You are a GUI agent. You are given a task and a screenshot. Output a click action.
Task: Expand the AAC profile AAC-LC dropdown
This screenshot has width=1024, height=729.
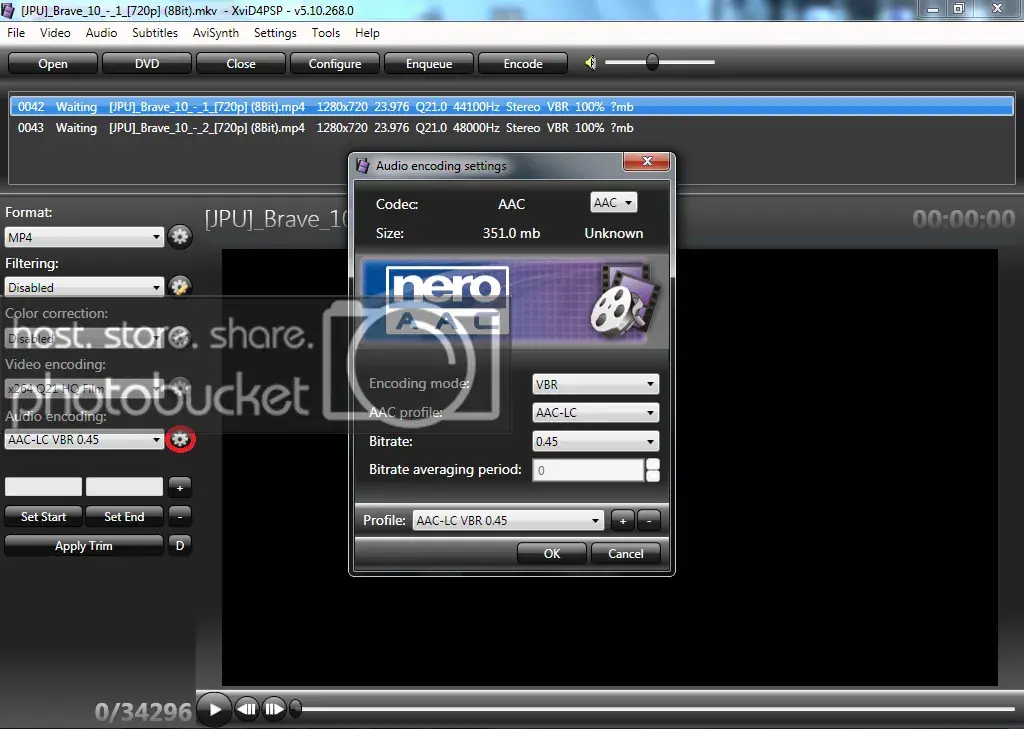click(595, 413)
